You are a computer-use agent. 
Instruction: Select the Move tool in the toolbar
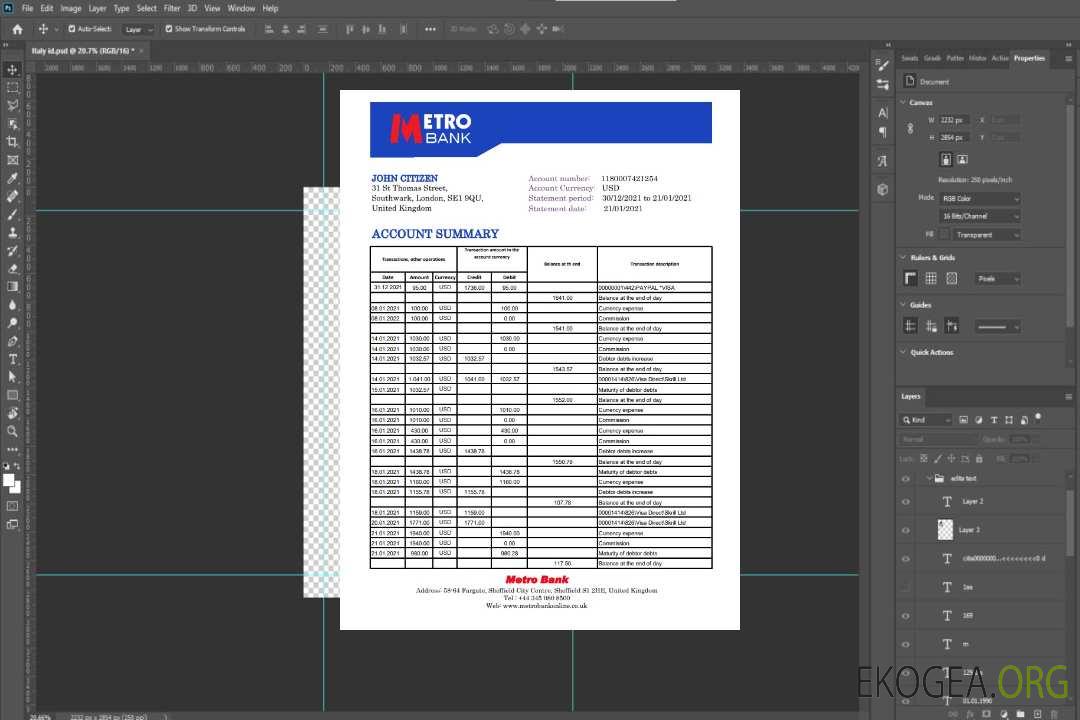[x=12, y=70]
